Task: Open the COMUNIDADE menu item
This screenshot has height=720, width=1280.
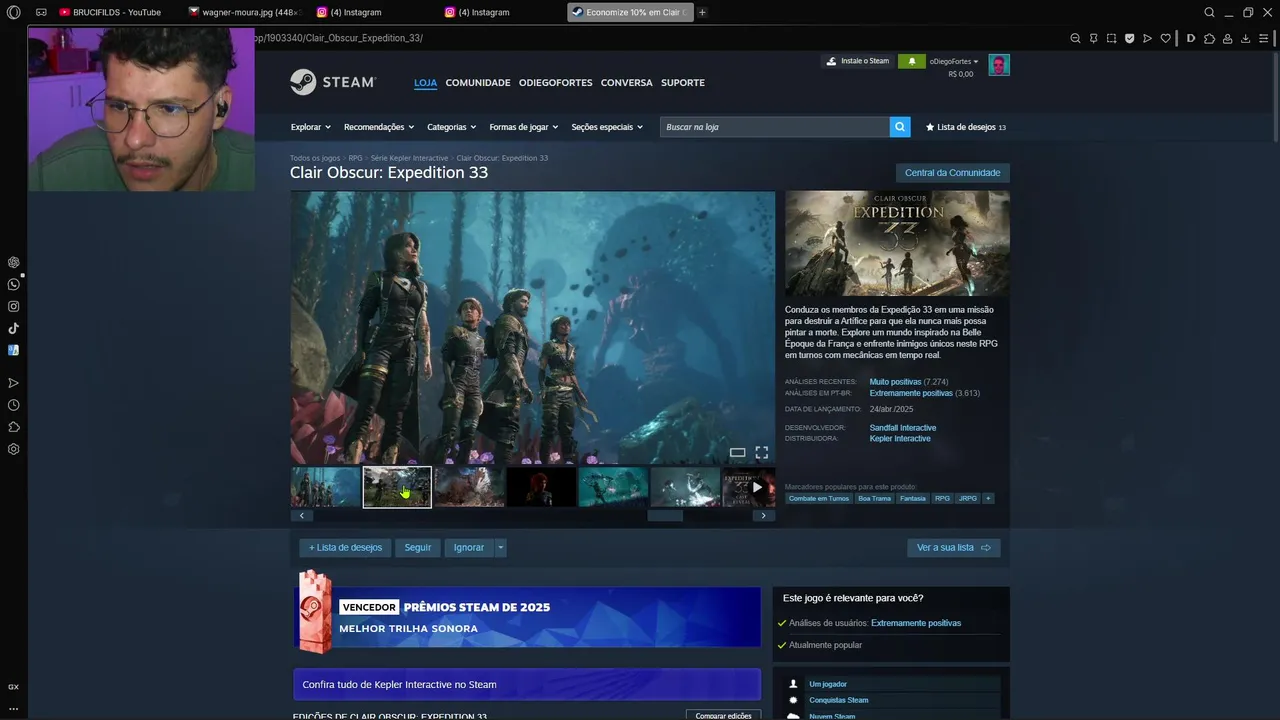Action: [x=478, y=82]
